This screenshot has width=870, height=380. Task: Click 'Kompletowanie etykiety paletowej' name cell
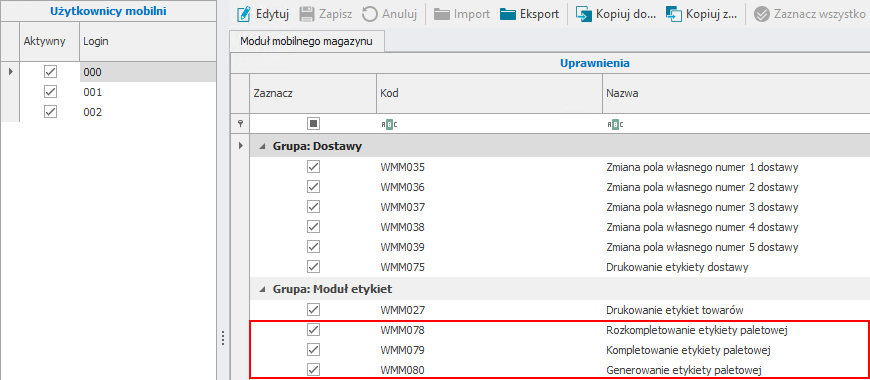pos(736,350)
